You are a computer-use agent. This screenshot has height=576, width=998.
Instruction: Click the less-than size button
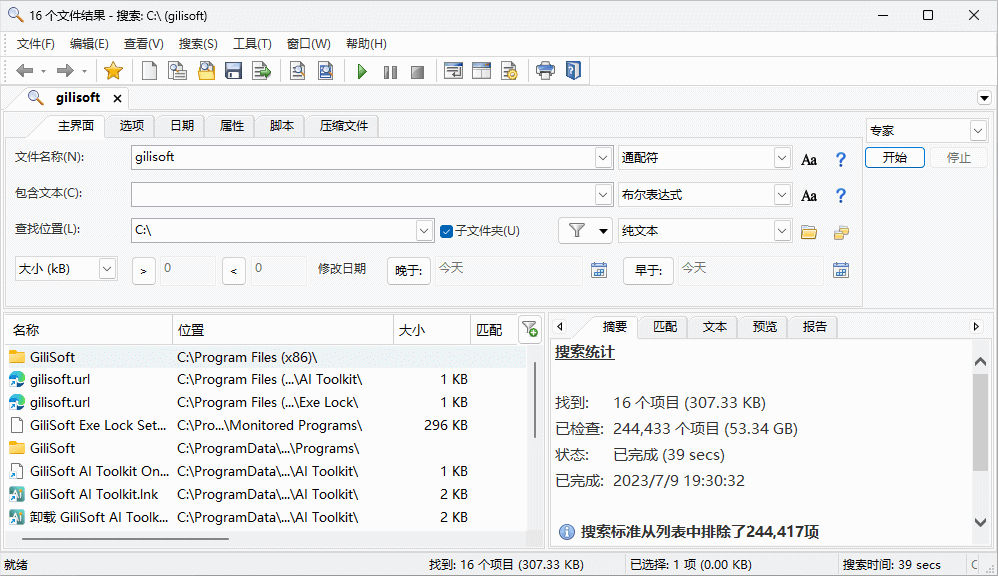[234, 271]
